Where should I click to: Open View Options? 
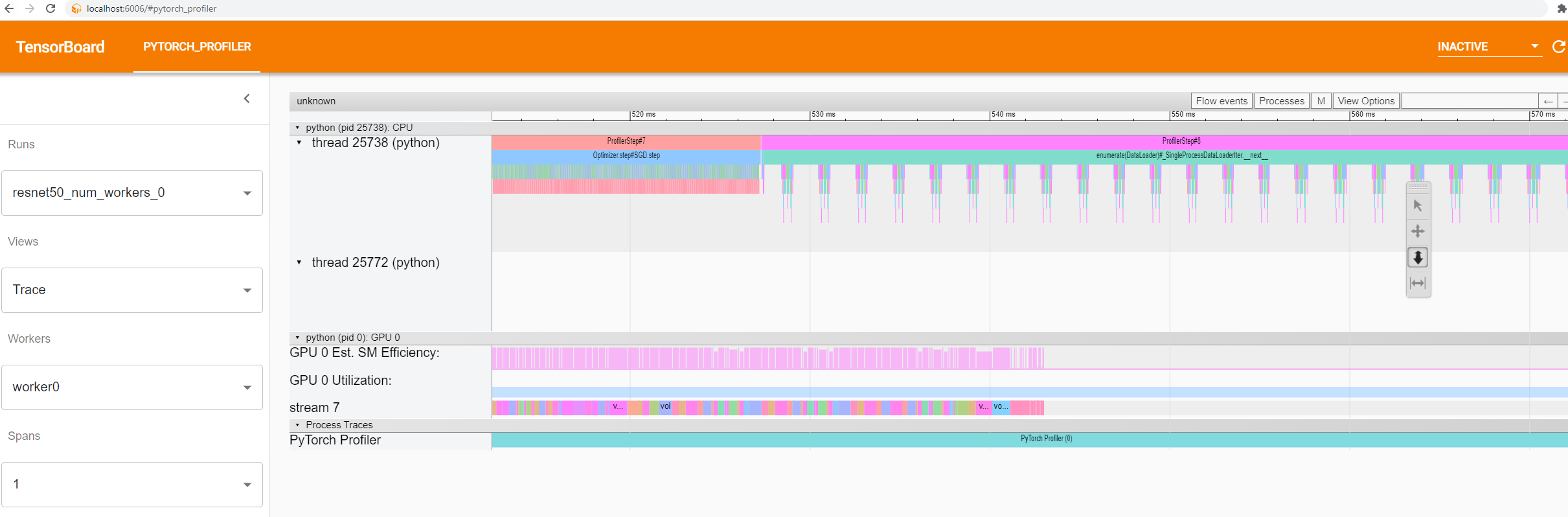1366,101
